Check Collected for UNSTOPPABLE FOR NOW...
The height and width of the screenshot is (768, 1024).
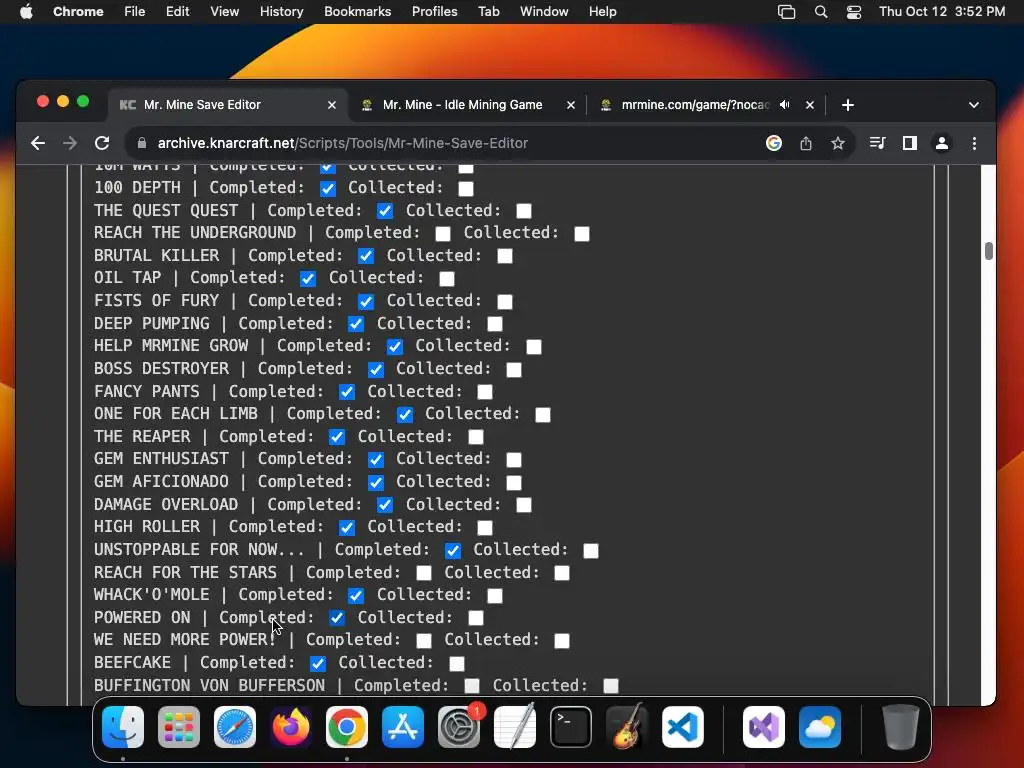click(x=591, y=551)
